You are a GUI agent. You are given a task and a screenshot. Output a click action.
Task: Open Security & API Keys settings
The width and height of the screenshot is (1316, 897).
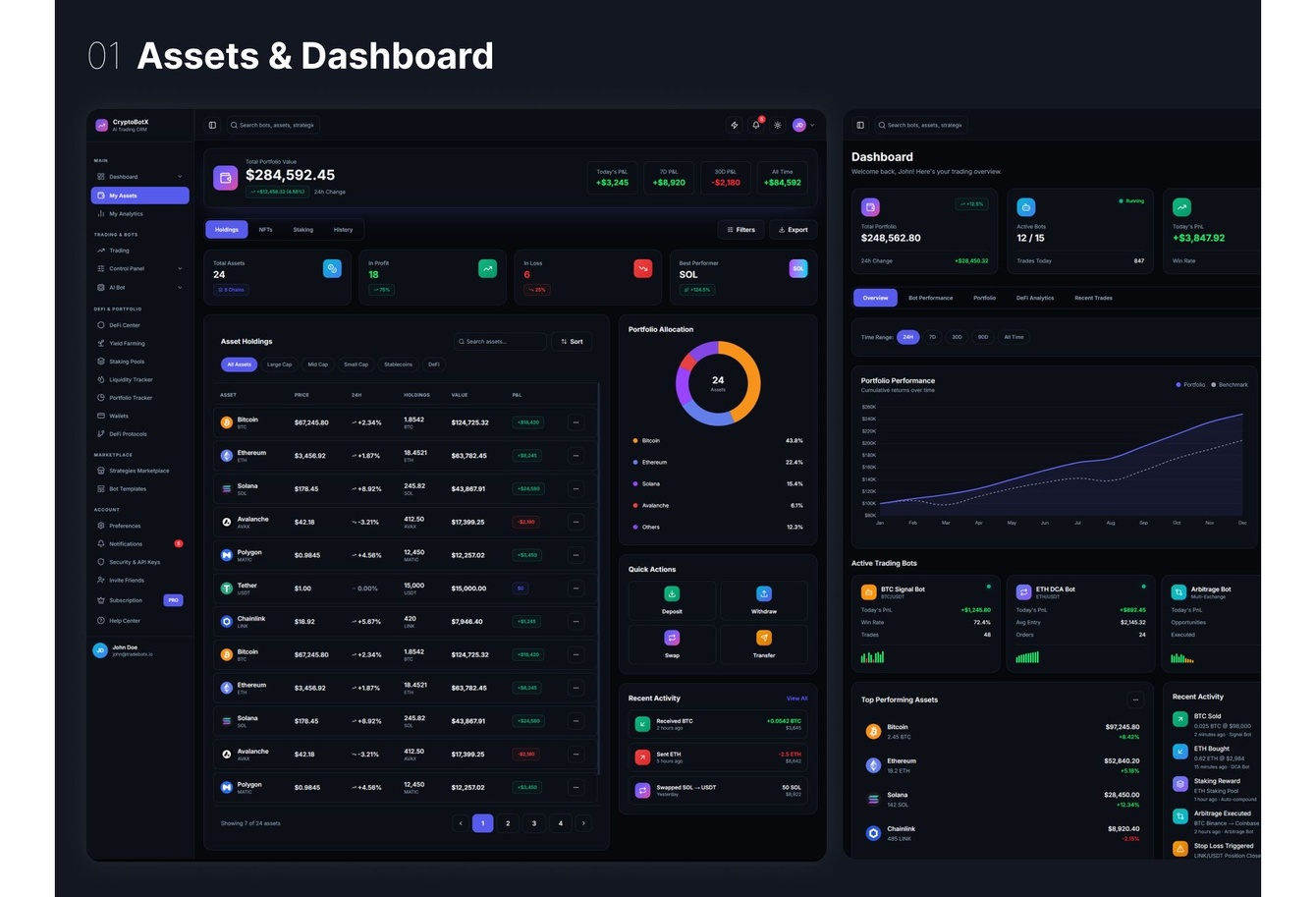[139, 562]
